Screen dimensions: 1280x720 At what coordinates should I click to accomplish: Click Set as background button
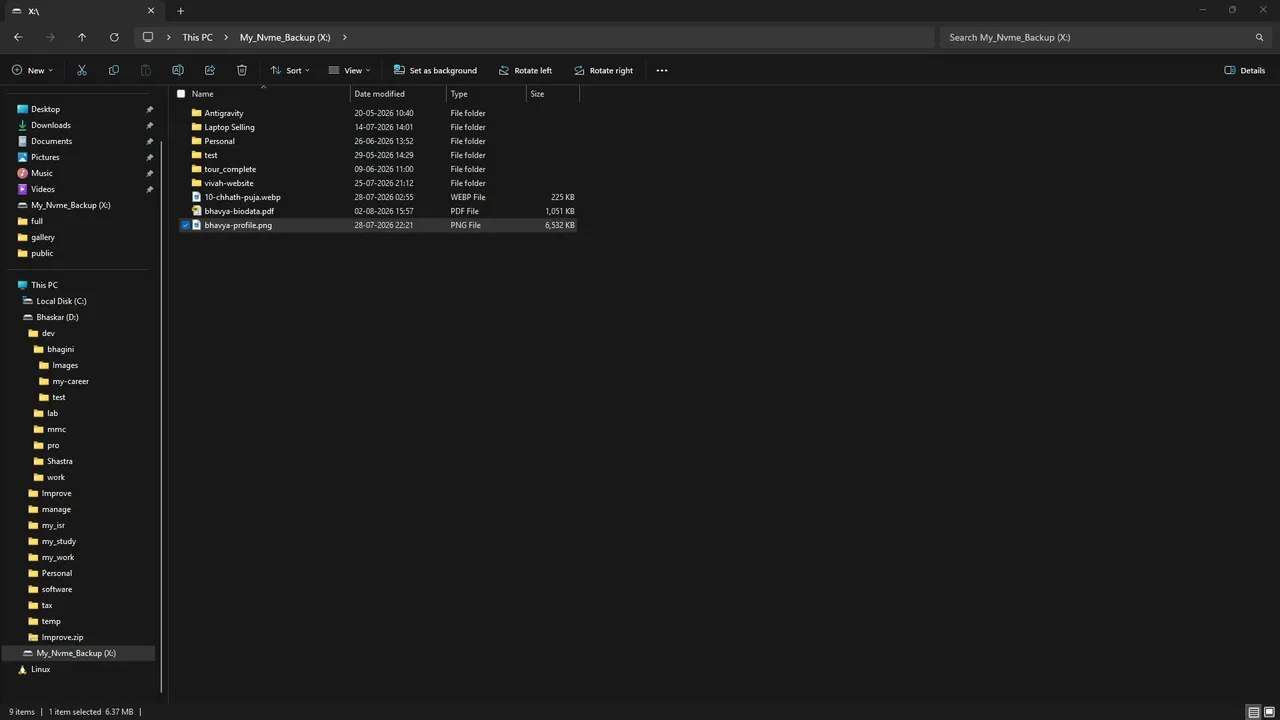tap(435, 70)
